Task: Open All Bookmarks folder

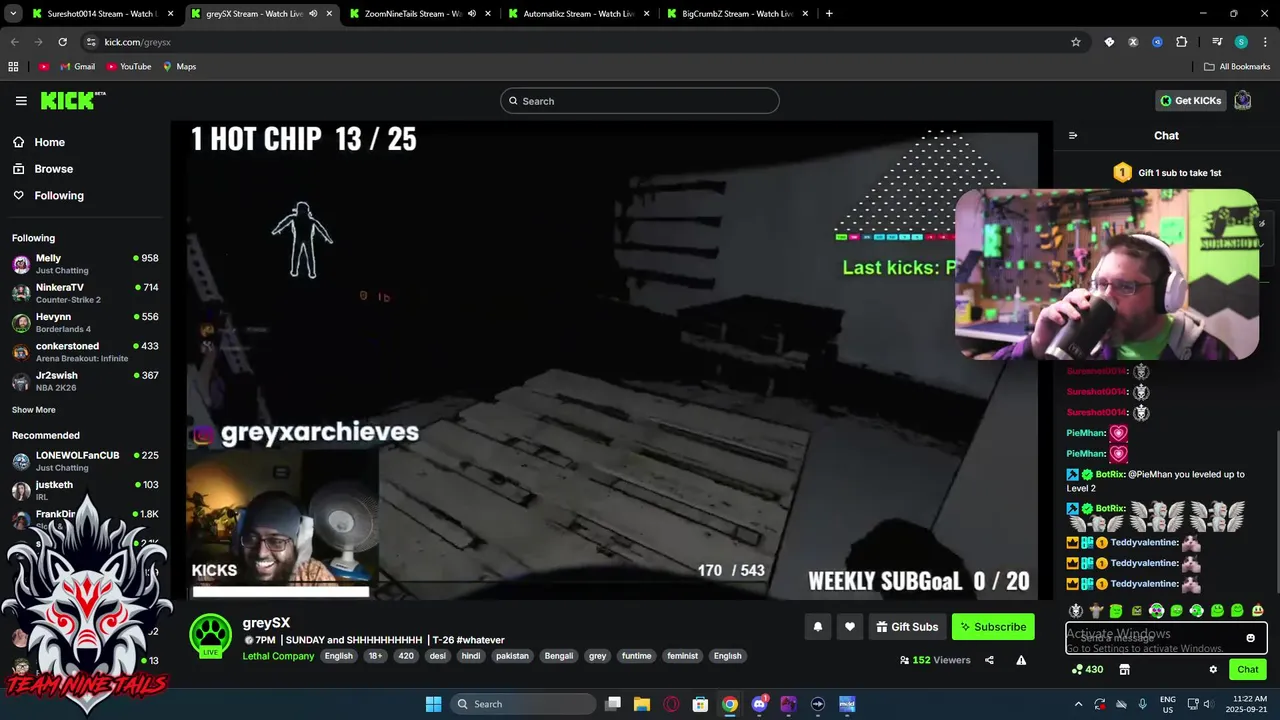Action: [x=1237, y=67]
